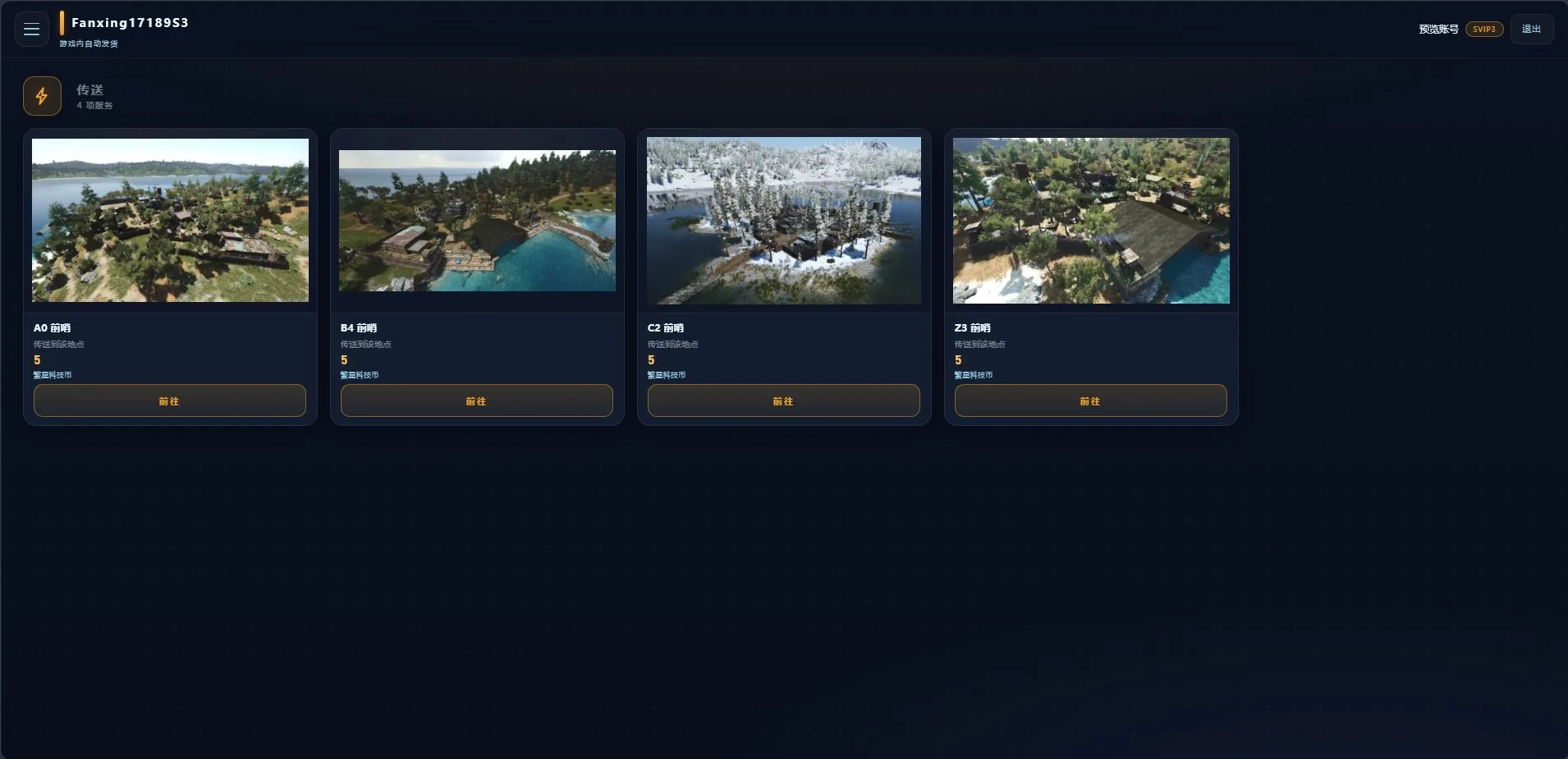Open the A0 前哨 thumbnail image

pyautogui.click(x=170, y=220)
